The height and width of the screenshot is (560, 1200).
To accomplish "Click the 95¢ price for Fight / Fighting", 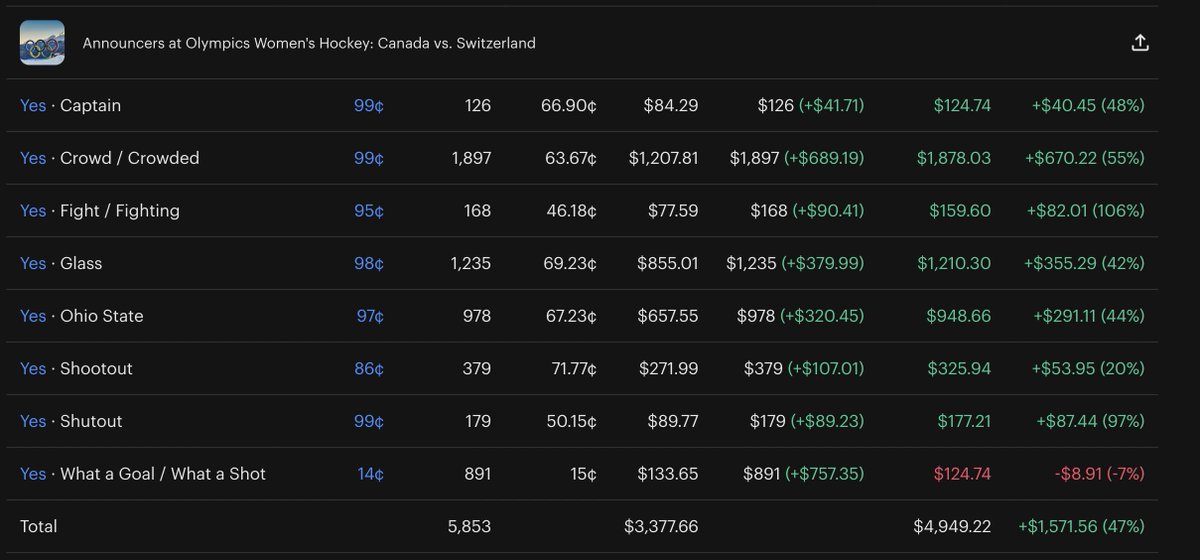I will pos(368,210).
